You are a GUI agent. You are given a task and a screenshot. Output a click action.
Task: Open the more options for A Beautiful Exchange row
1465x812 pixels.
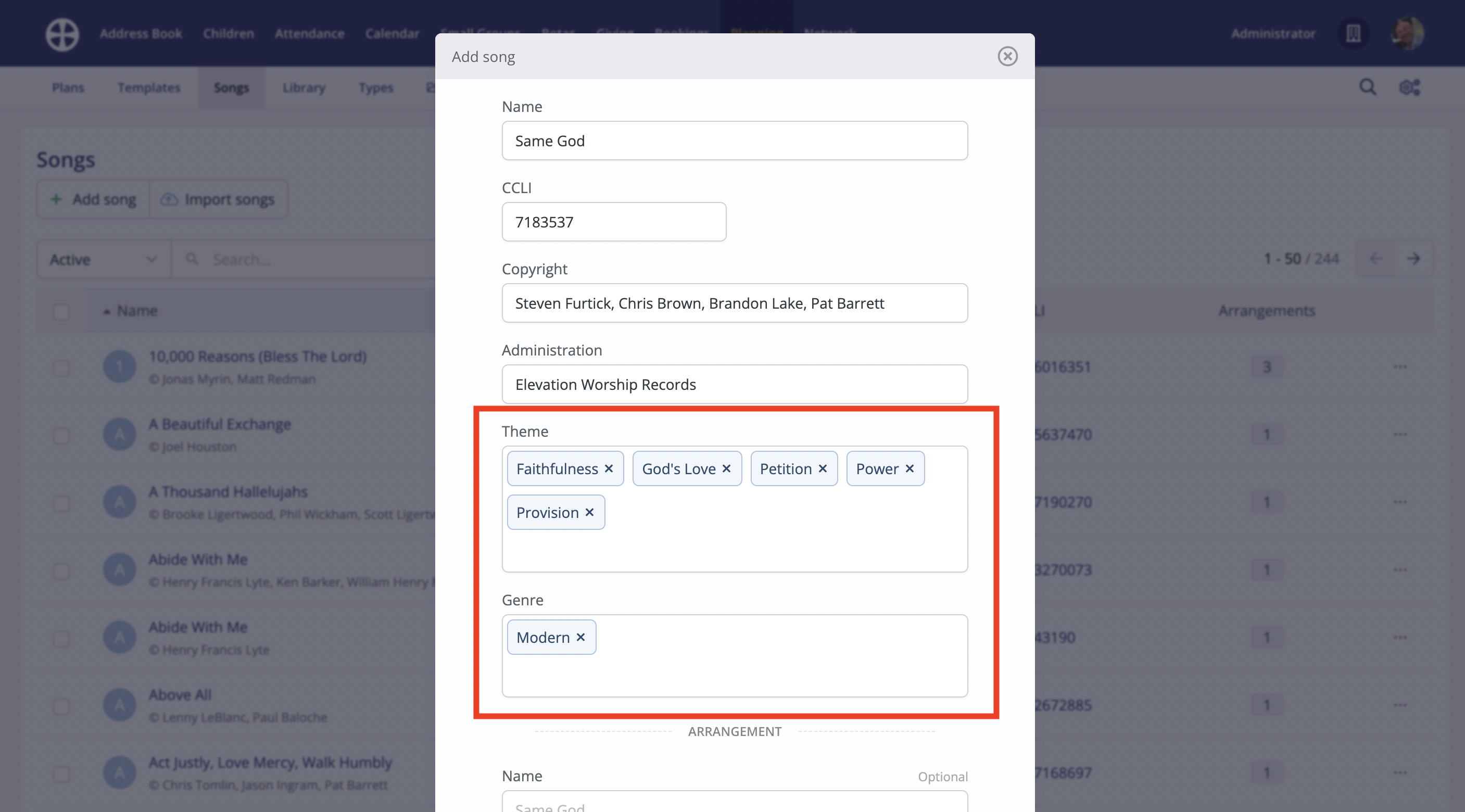click(x=1399, y=435)
